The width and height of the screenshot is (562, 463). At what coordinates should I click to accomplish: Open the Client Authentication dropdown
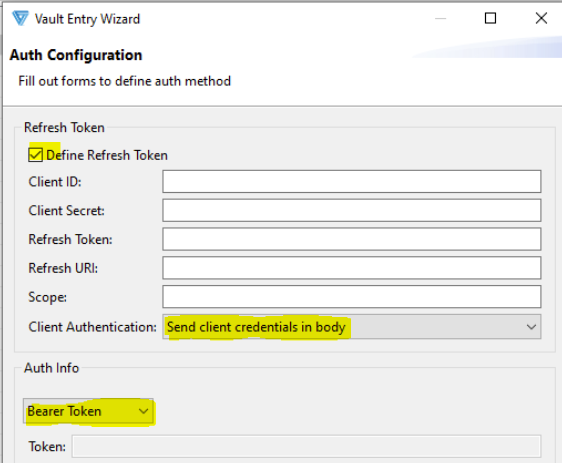click(x=352, y=327)
